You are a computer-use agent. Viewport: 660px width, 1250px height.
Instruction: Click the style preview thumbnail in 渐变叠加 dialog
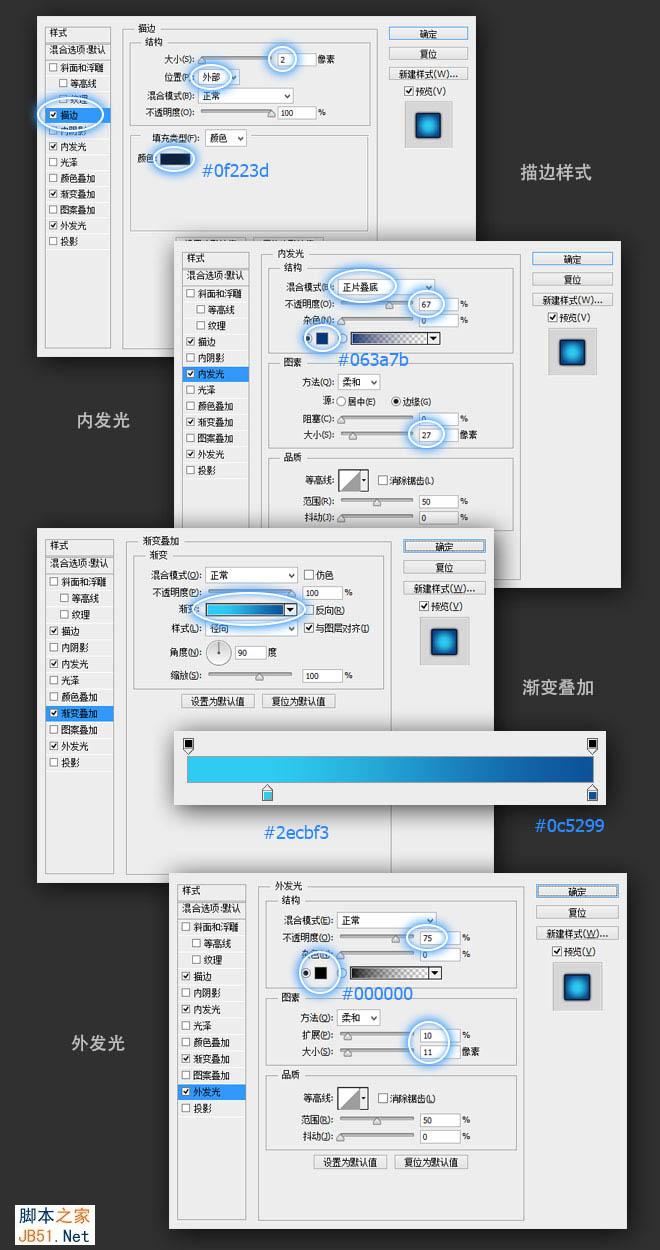(442, 641)
